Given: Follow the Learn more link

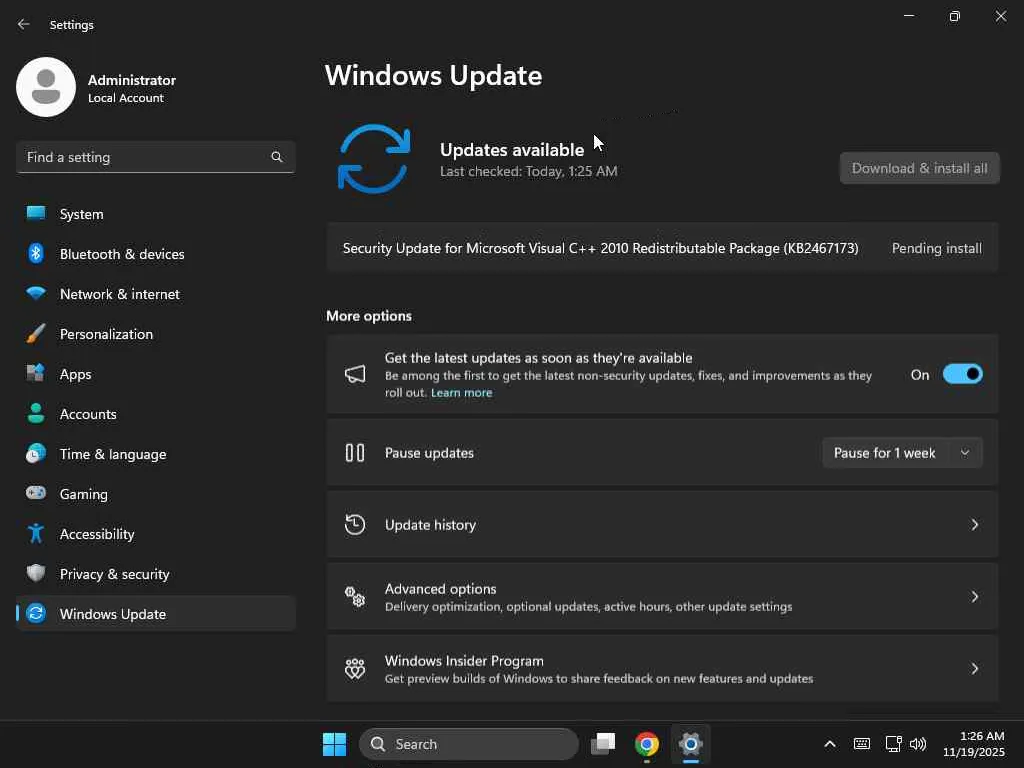Looking at the screenshot, I should tap(461, 392).
